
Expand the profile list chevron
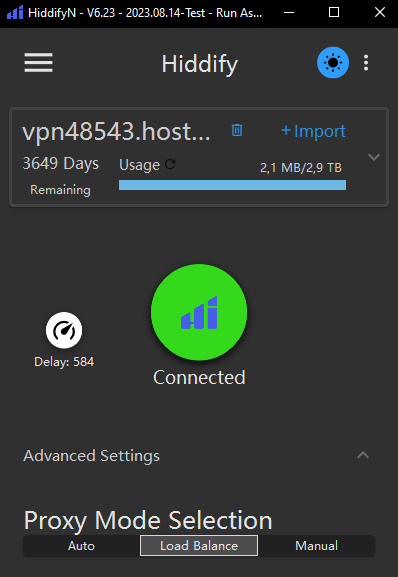[374, 157]
